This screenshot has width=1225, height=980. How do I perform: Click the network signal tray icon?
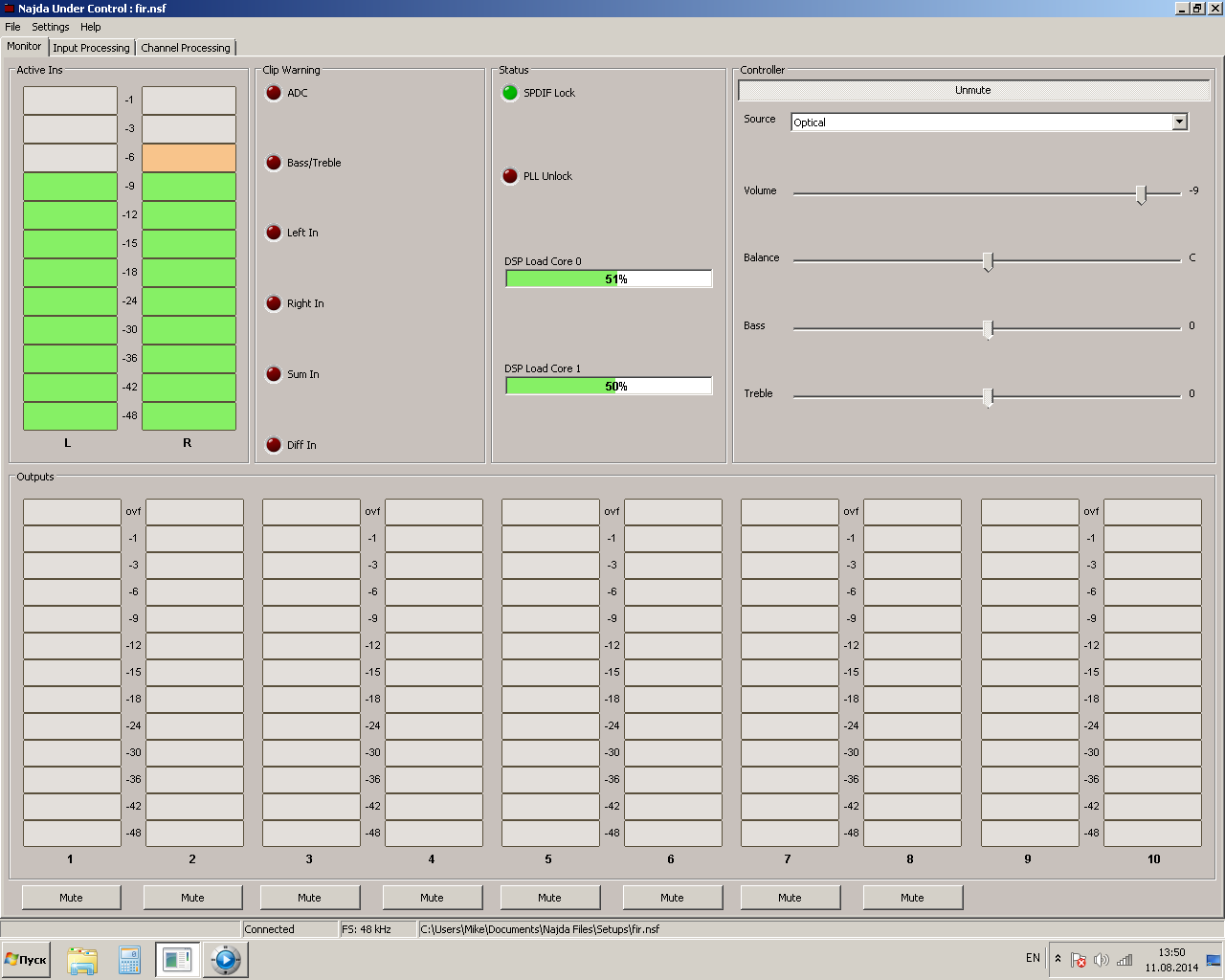click(1125, 960)
